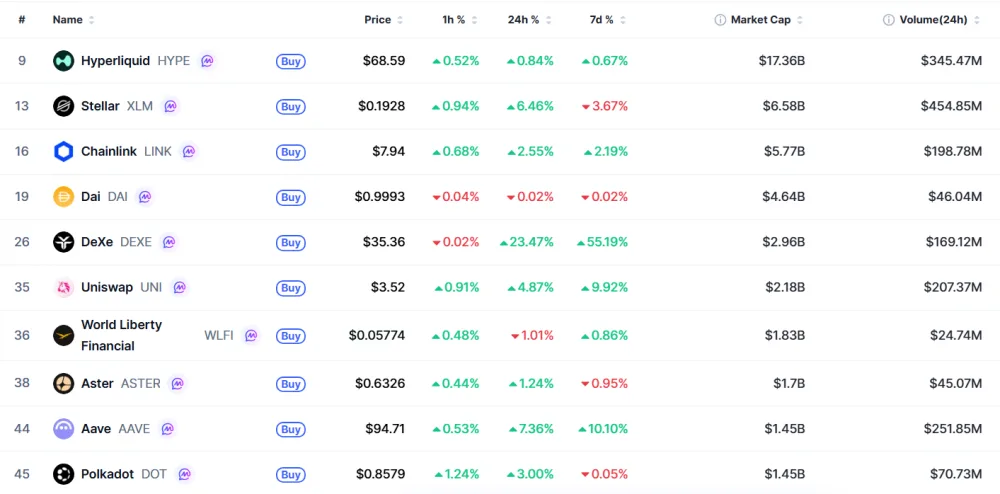
Task: Click the Buy button for Dai
Action: 291,198
